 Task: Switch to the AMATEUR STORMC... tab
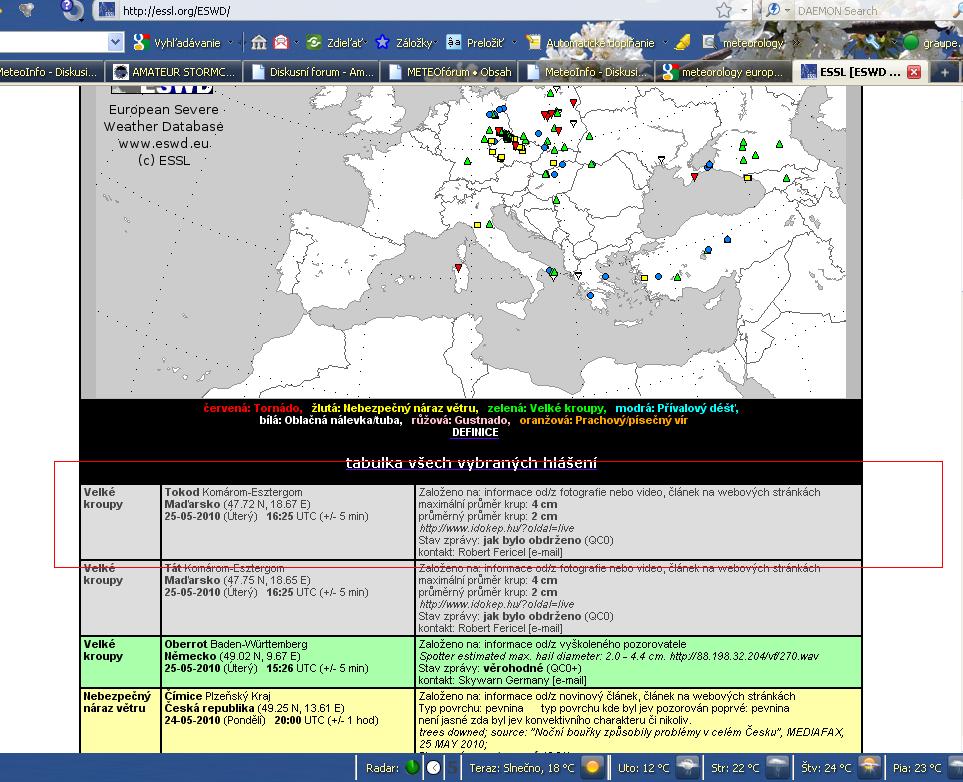tap(174, 72)
